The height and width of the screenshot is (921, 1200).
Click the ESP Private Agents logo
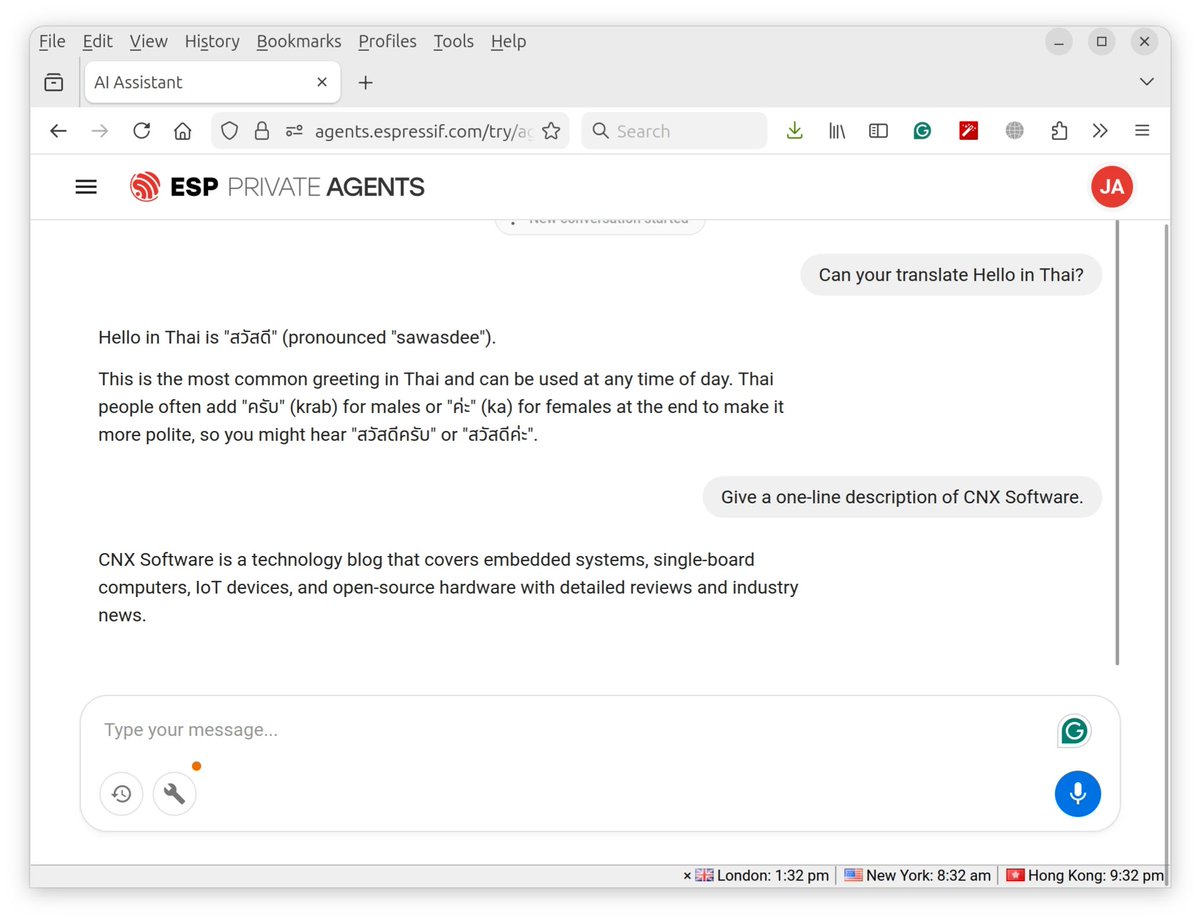click(x=277, y=187)
